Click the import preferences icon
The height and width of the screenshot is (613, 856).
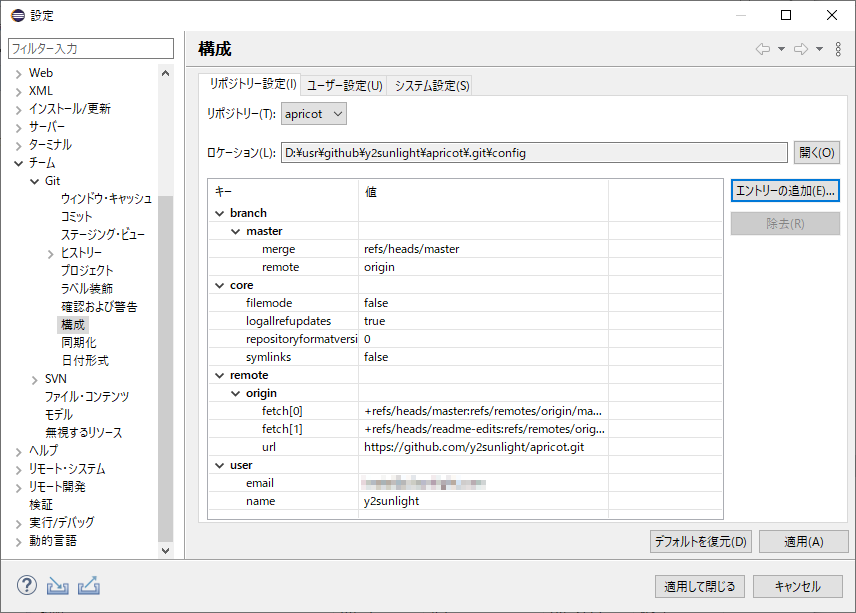pos(57,586)
